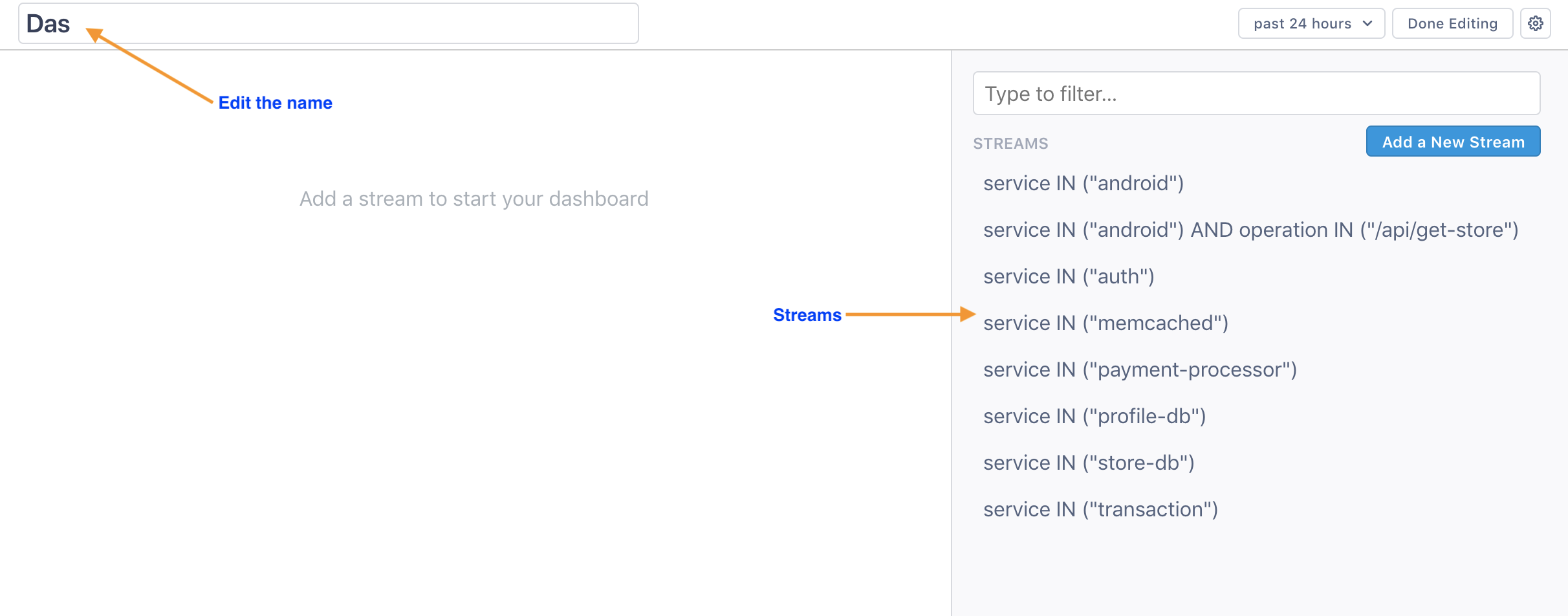Click the empty dashboard placeholder area
This screenshot has width=1568, height=616.
pyautogui.click(x=474, y=198)
